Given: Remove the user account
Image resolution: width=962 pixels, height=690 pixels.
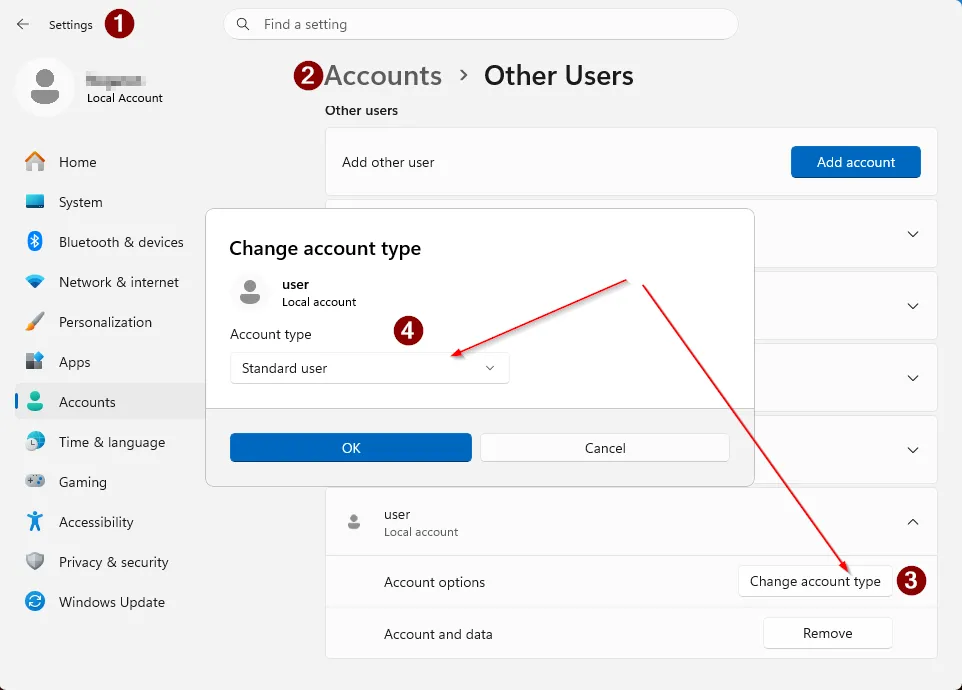Looking at the screenshot, I should click(827, 633).
